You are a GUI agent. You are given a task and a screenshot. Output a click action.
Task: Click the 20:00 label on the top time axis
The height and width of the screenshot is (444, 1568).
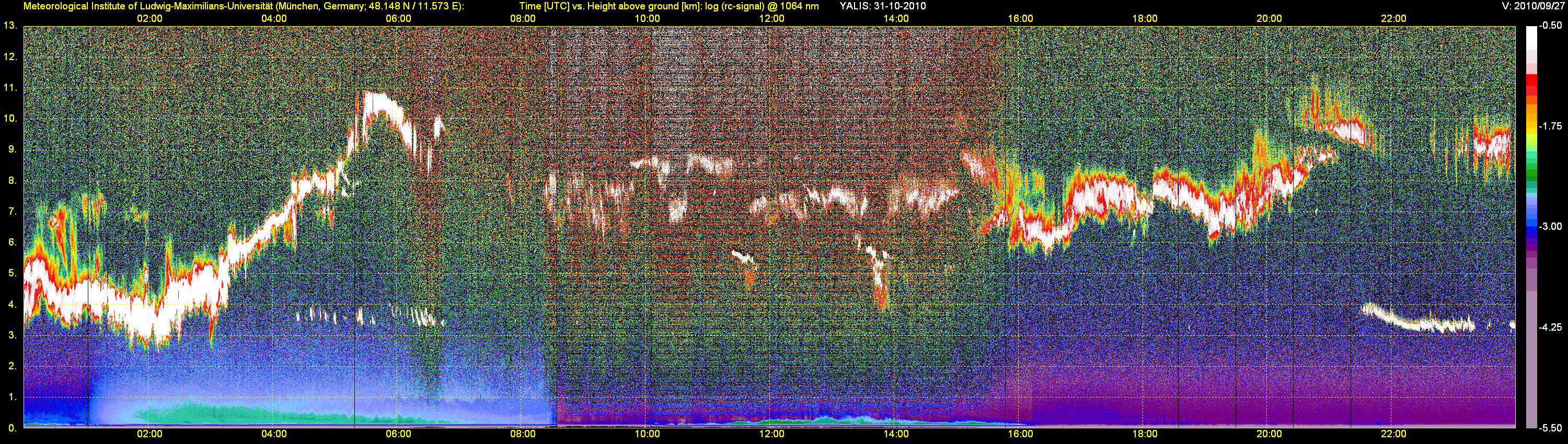(x=1269, y=19)
